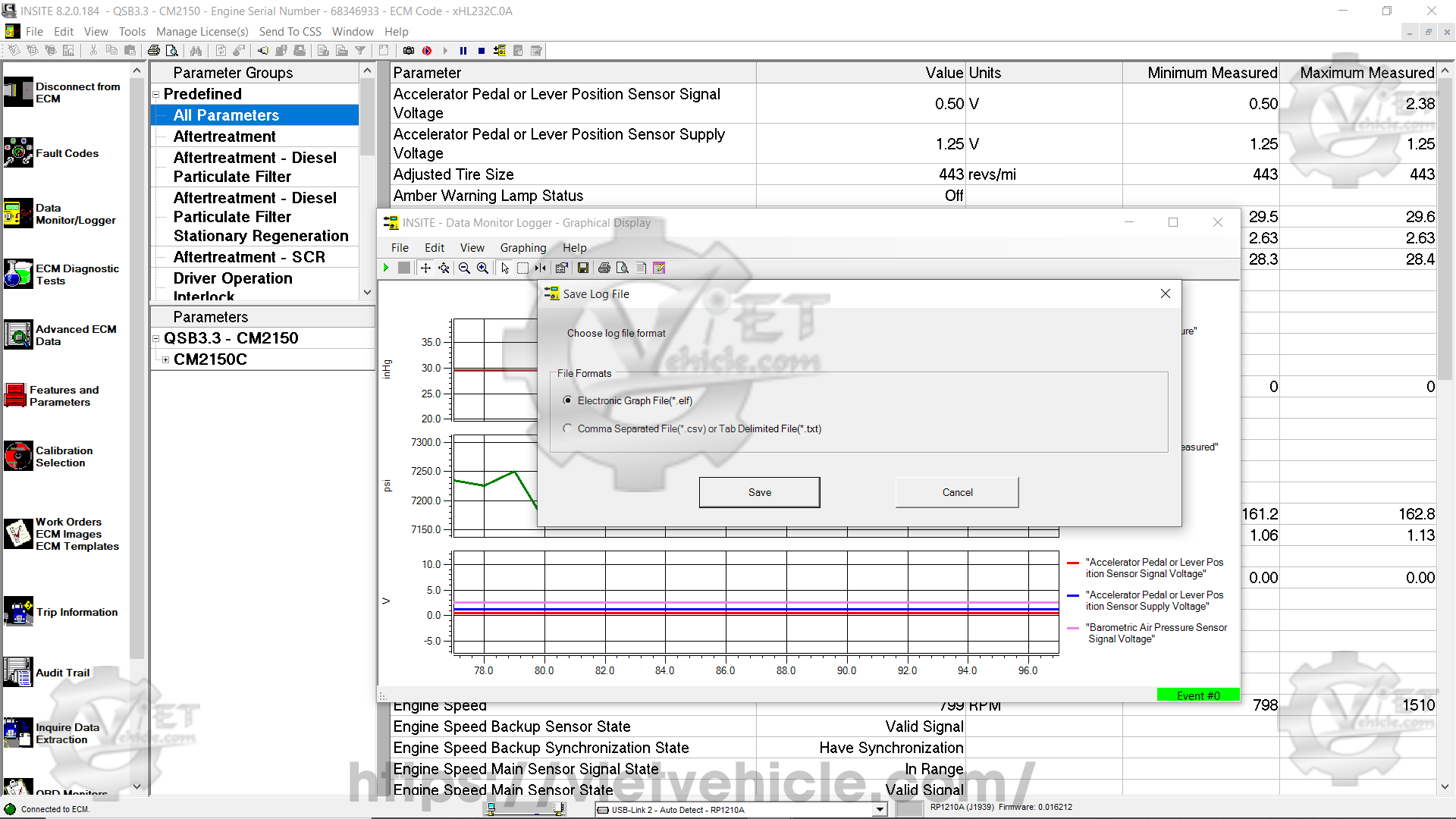Click zoom in magnifier in graph toolbar
The height and width of the screenshot is (819, 1456).
(x=482, y=268)
